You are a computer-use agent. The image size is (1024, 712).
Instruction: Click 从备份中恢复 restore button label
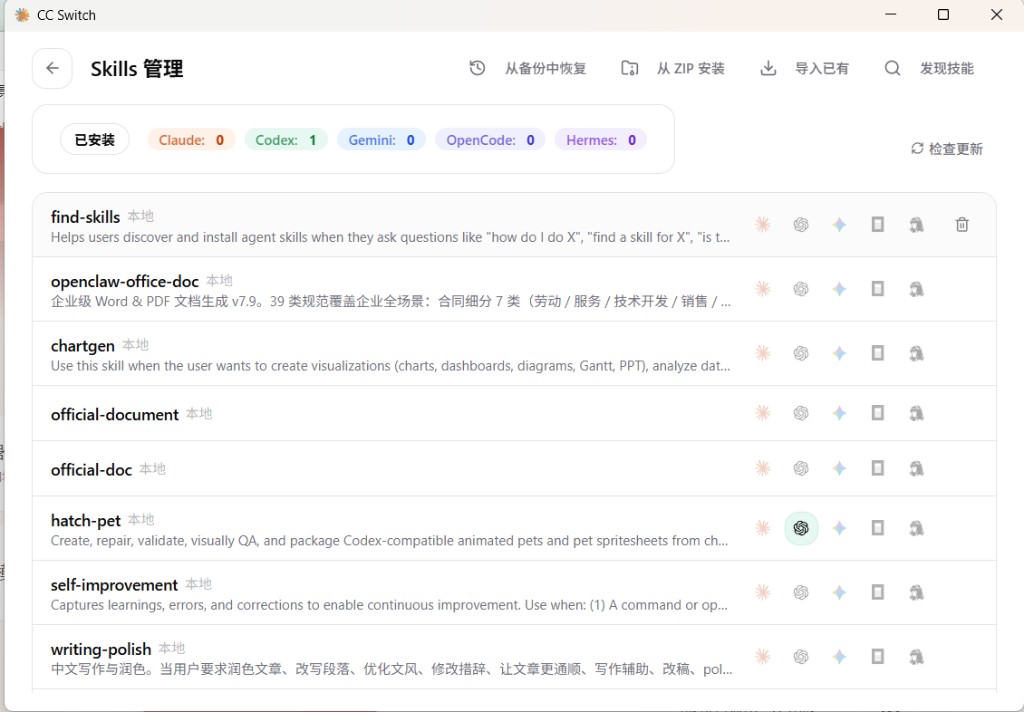click(x=545, y=69)
